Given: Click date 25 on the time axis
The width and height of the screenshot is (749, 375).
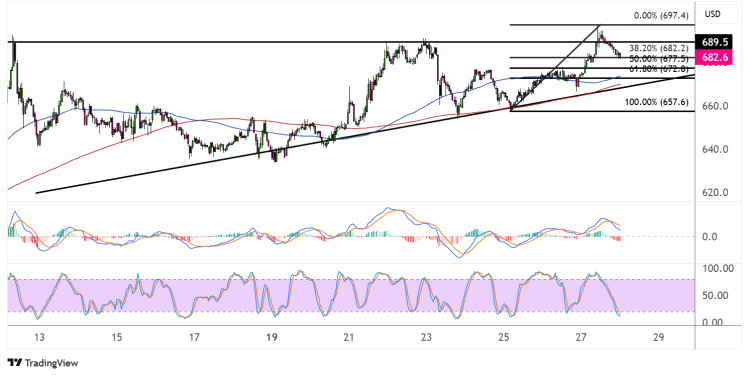Looking at the screenshot, I should tap(503, 337).
